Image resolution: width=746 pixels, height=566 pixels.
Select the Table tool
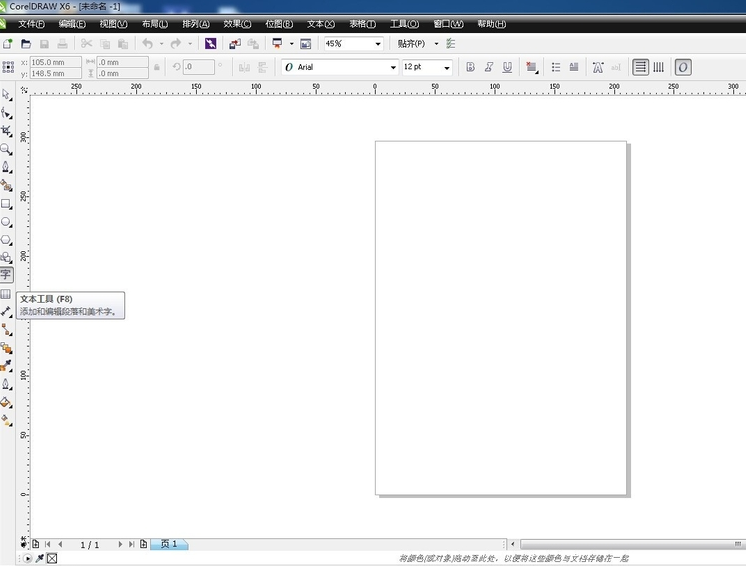(x=6, y=294)
